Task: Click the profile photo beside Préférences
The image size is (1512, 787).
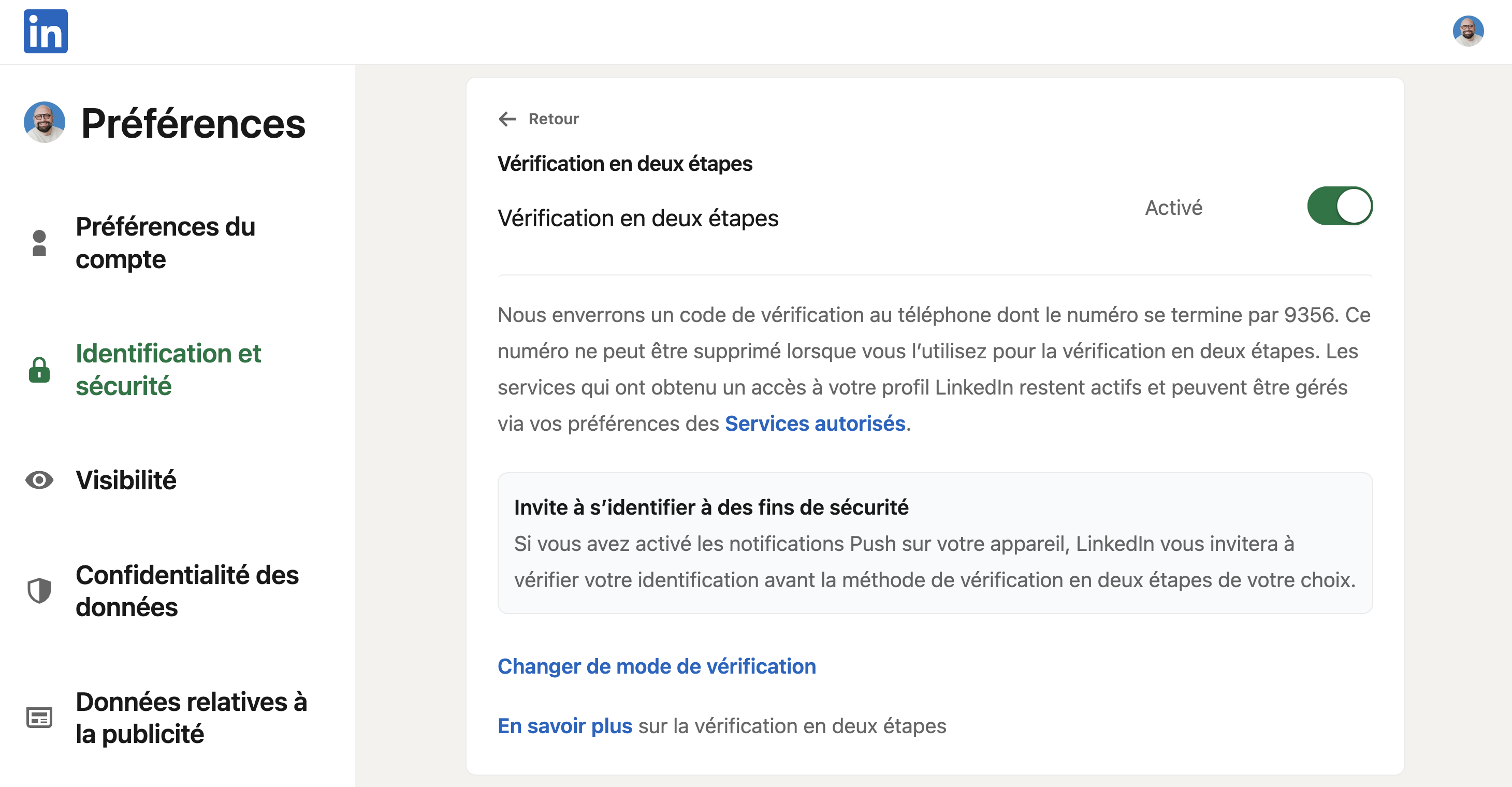Action: [x=44, y=122]
